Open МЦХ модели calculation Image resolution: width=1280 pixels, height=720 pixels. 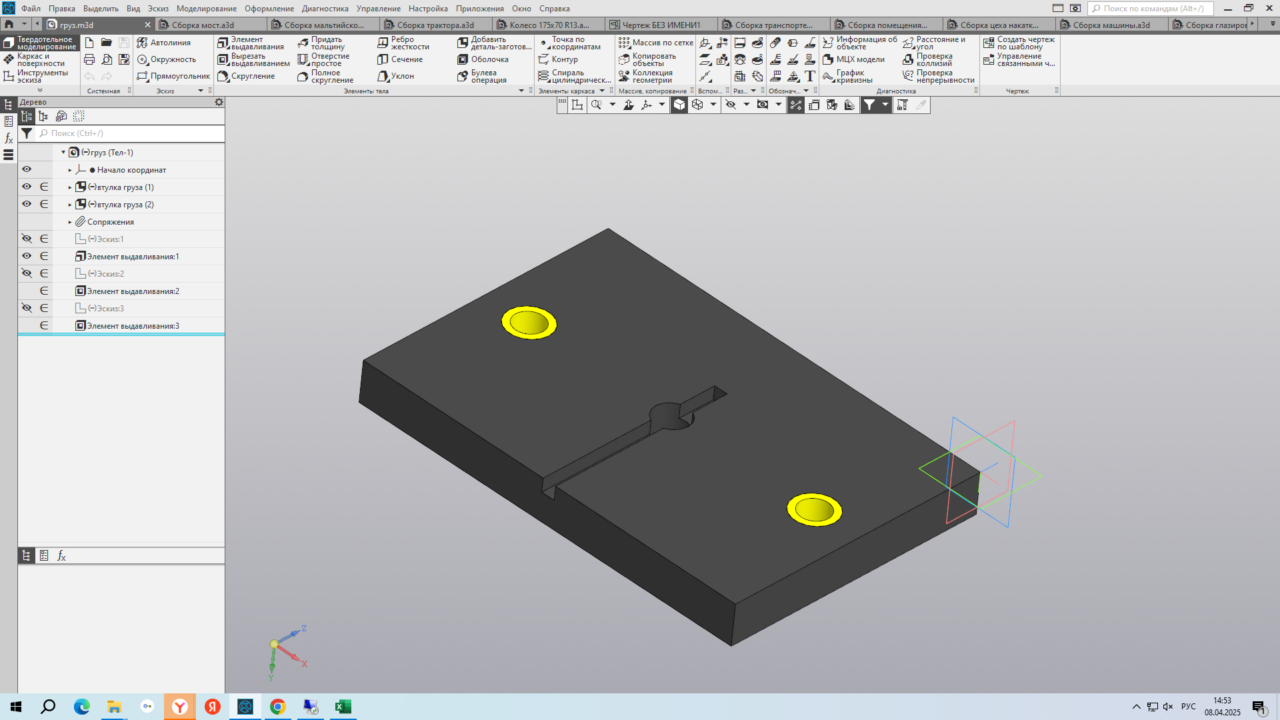coord(854,59)
